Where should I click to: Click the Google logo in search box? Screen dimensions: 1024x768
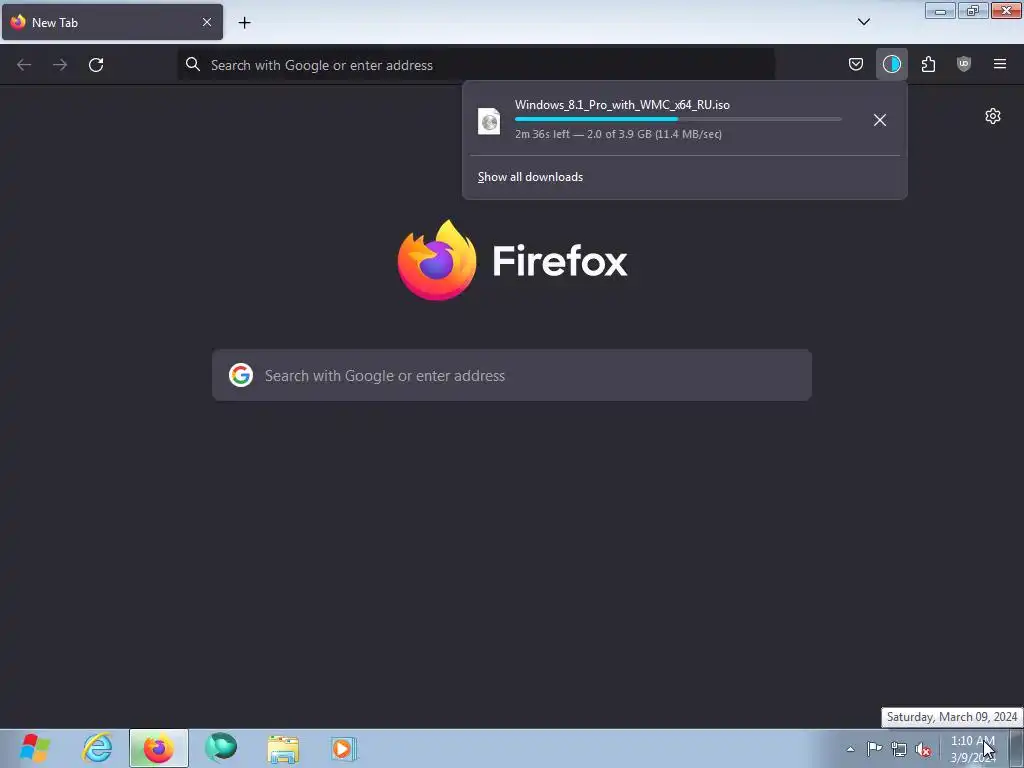[x=241, y=375]
